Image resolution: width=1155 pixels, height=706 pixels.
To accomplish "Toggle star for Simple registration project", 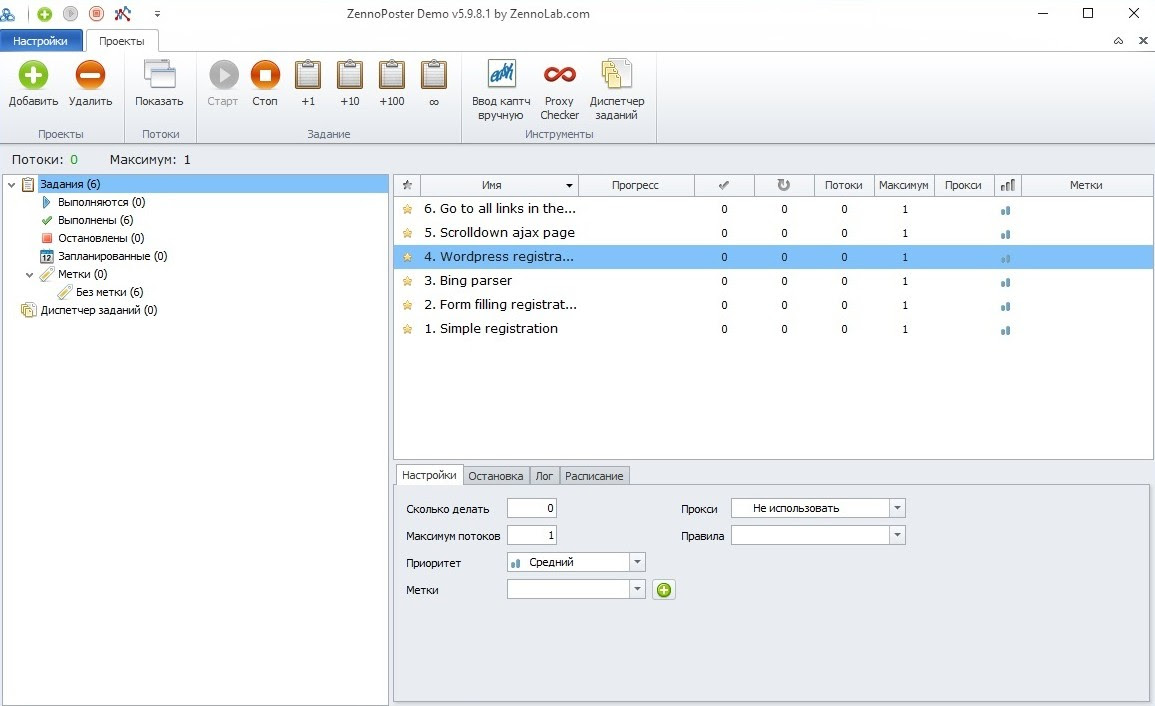I will tap(407, 329).
